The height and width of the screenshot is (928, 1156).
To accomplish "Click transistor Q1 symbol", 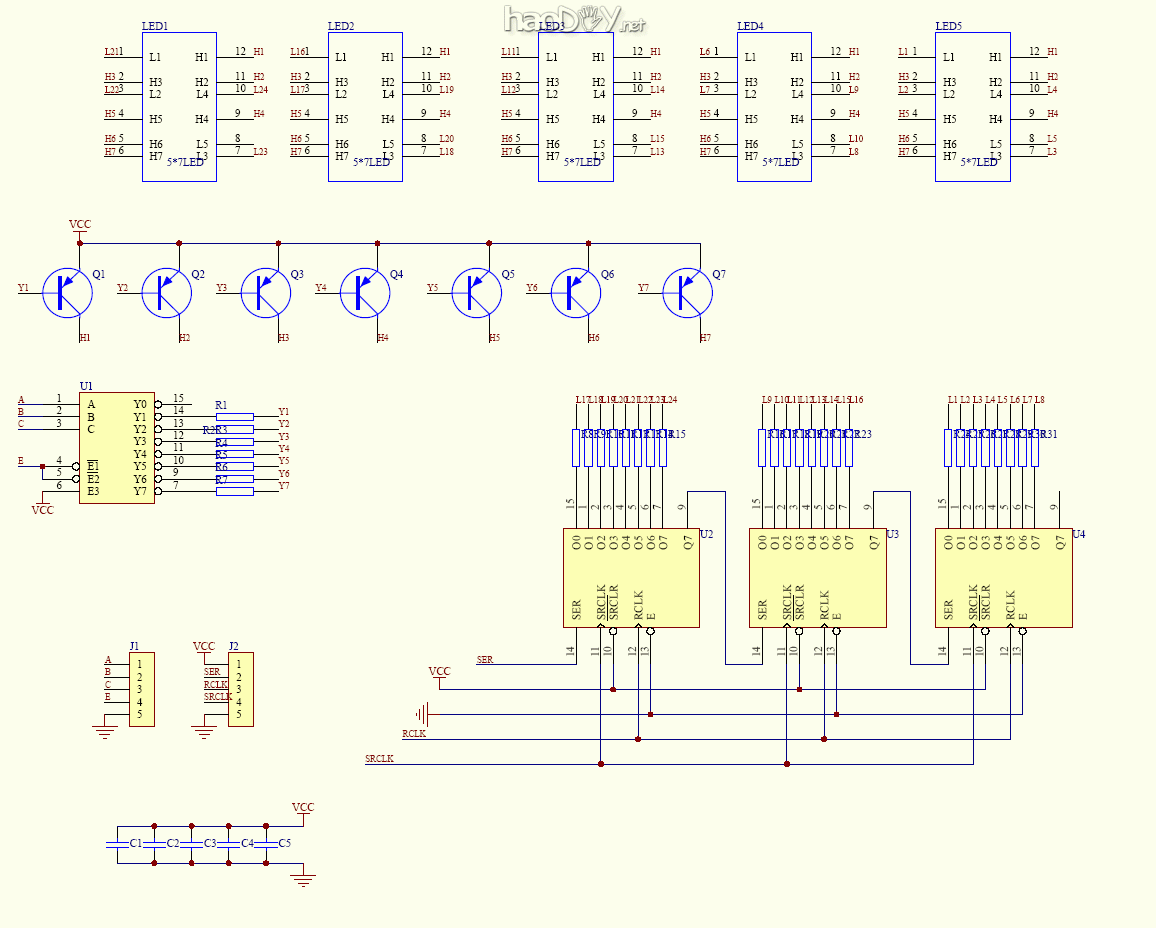I will [68, 292].
